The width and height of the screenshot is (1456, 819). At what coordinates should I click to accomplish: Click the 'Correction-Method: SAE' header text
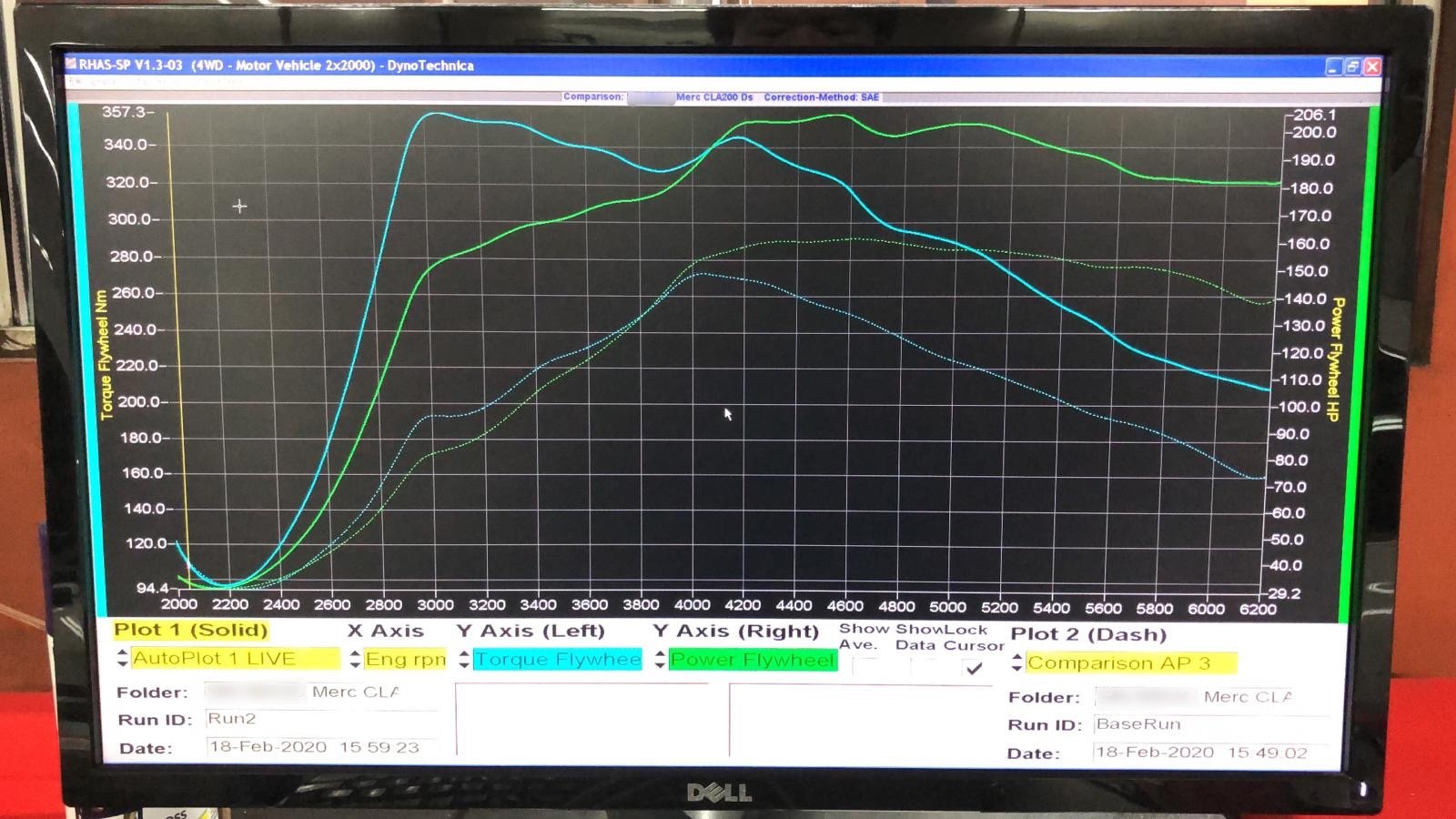tap(822, 96)
